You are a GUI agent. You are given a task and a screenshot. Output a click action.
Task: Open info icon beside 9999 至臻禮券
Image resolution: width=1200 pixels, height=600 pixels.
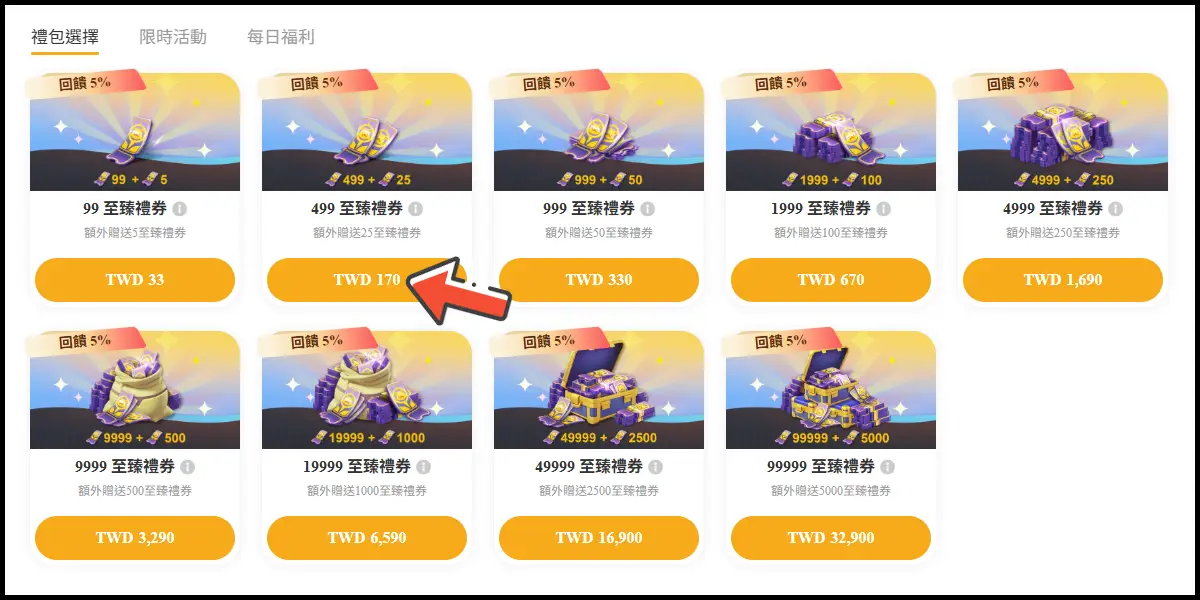pos(187,467)
